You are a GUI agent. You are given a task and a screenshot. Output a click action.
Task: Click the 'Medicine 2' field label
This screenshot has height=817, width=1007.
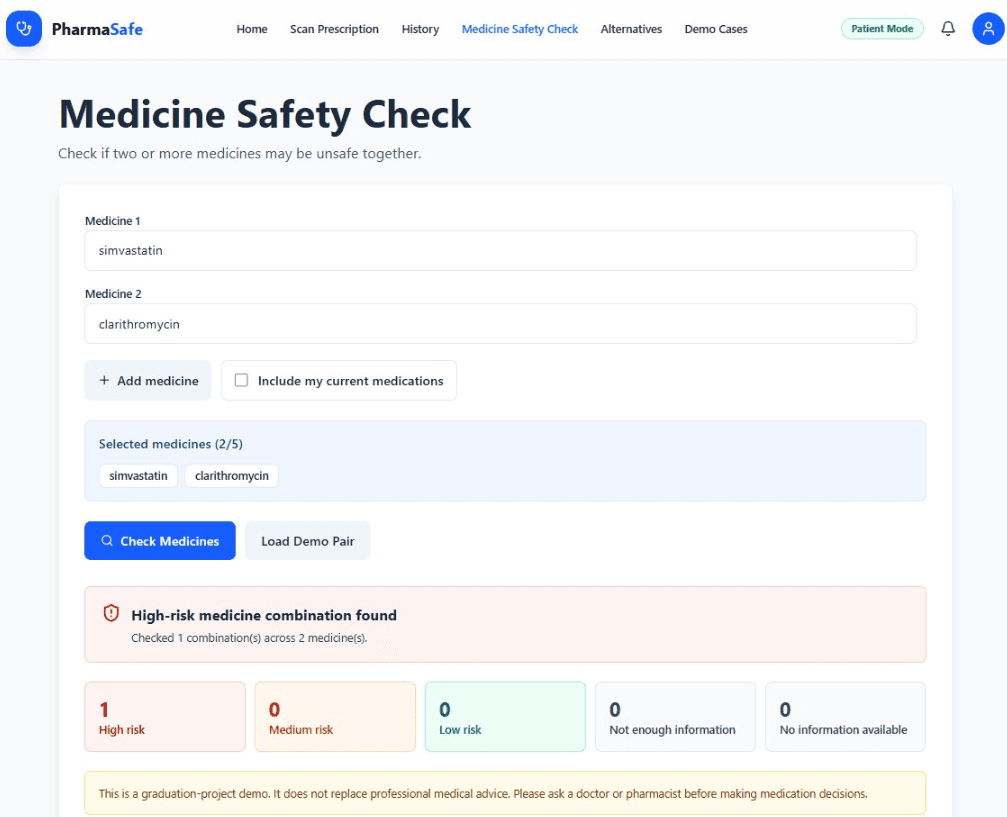point(113,294)
